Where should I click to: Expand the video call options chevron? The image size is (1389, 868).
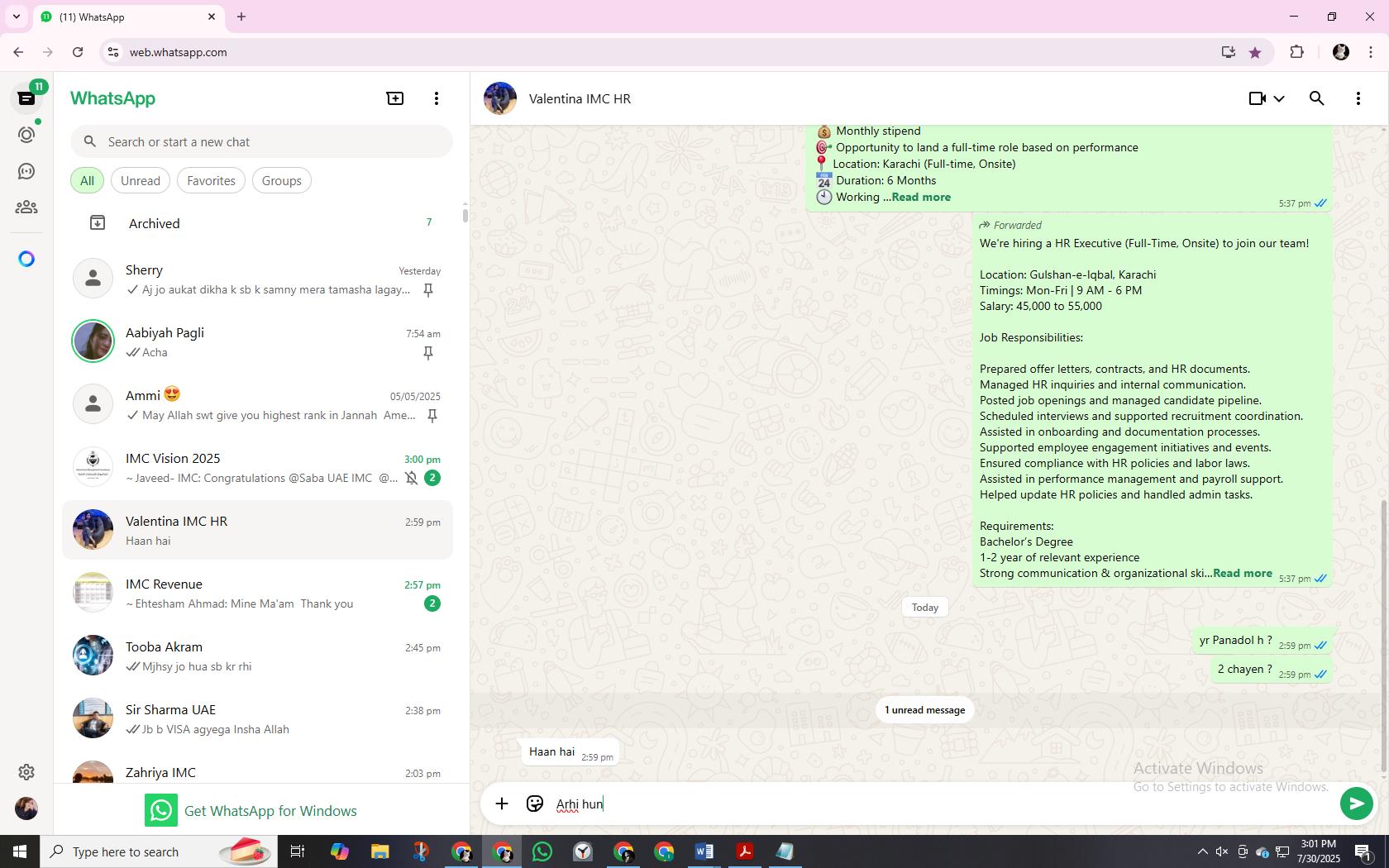[1279, 98]
